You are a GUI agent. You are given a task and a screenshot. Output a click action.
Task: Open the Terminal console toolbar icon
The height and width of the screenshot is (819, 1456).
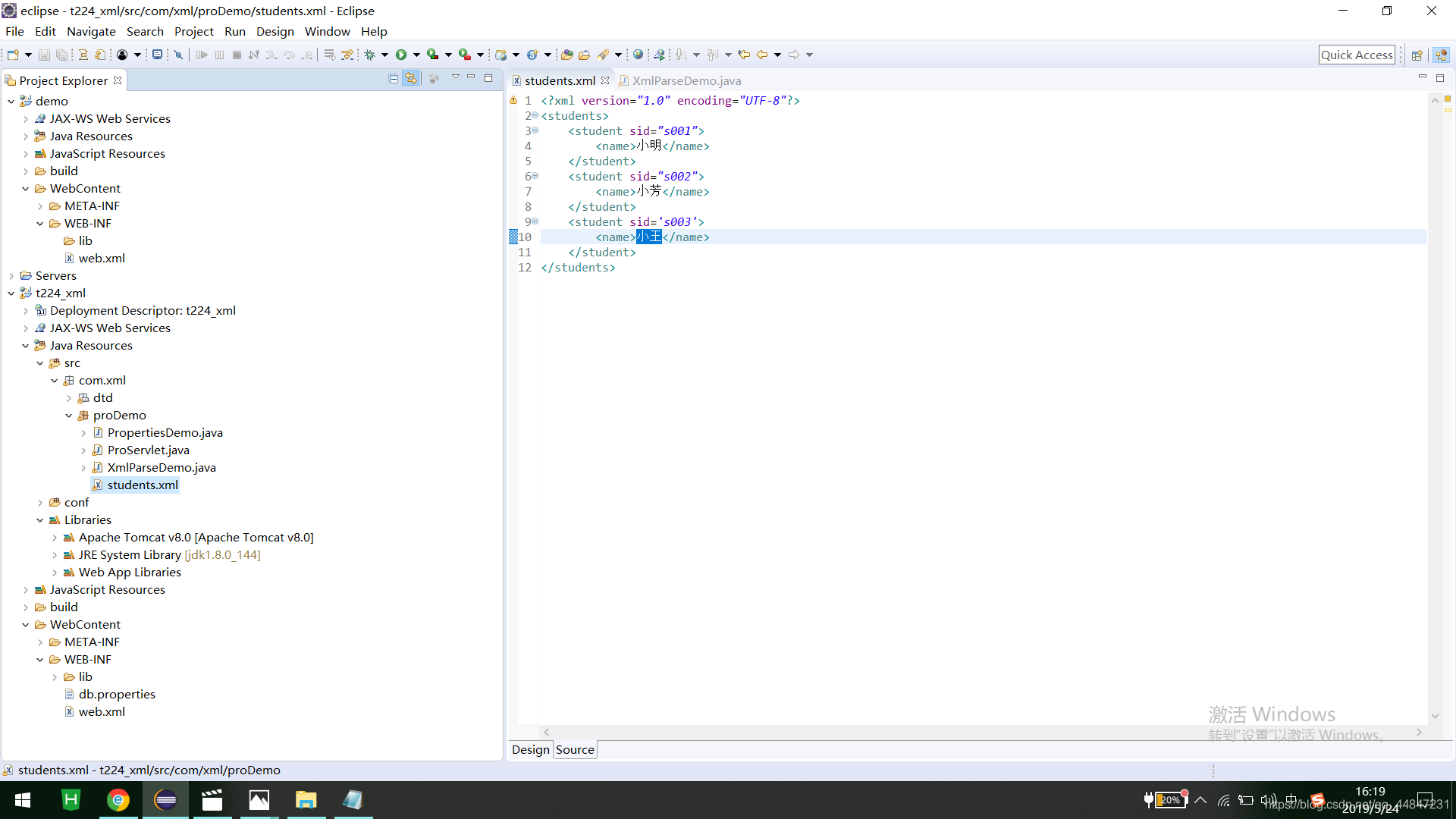[157, 55]
